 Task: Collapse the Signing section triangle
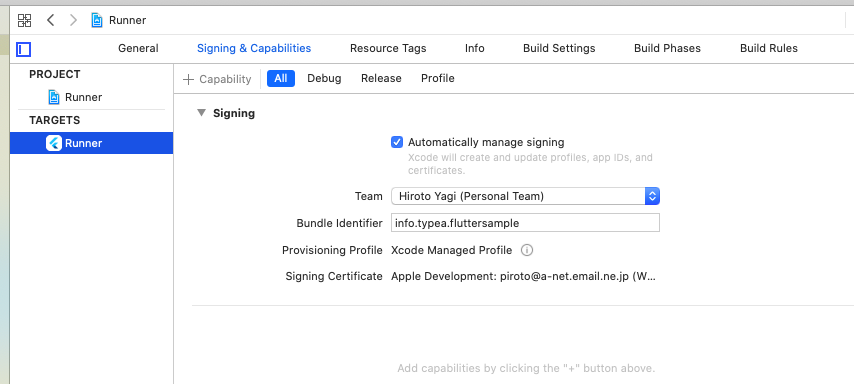click(x=202, y=113)
